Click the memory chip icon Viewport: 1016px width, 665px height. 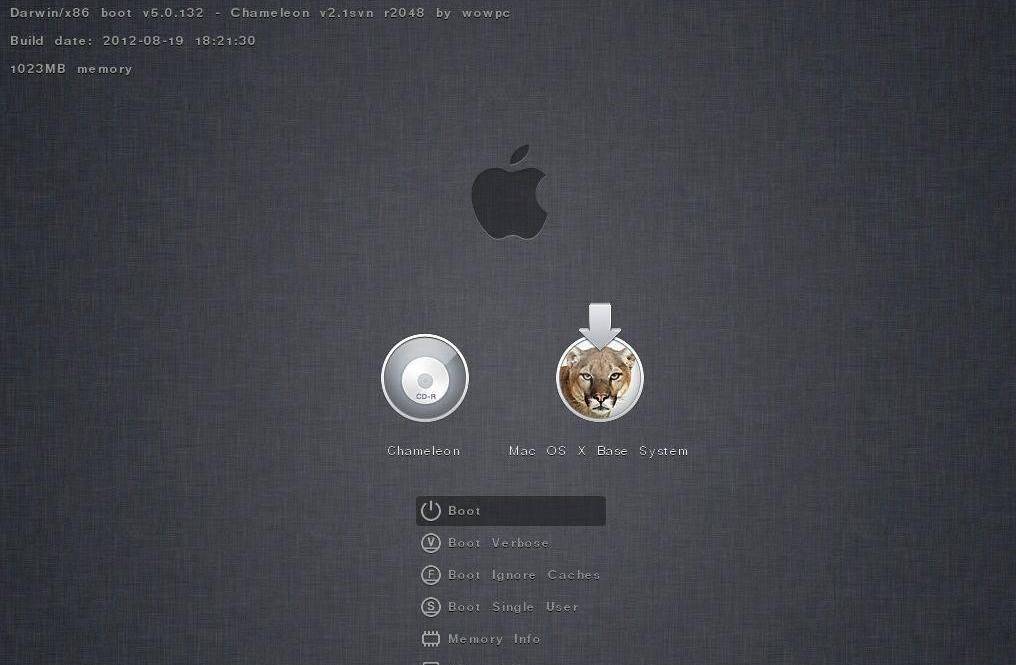click(431, 639)
